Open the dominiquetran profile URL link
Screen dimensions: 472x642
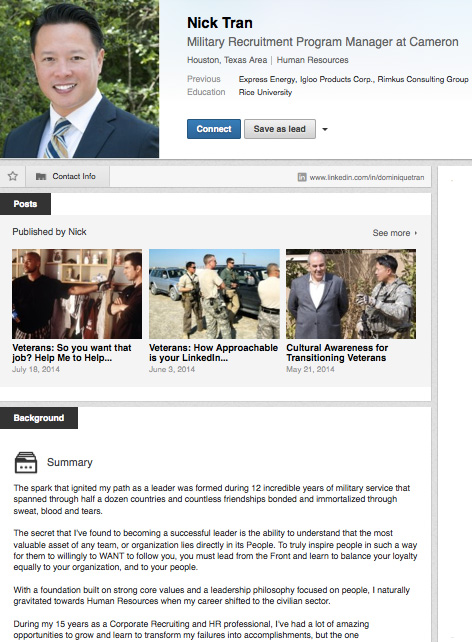click(367, 177)
